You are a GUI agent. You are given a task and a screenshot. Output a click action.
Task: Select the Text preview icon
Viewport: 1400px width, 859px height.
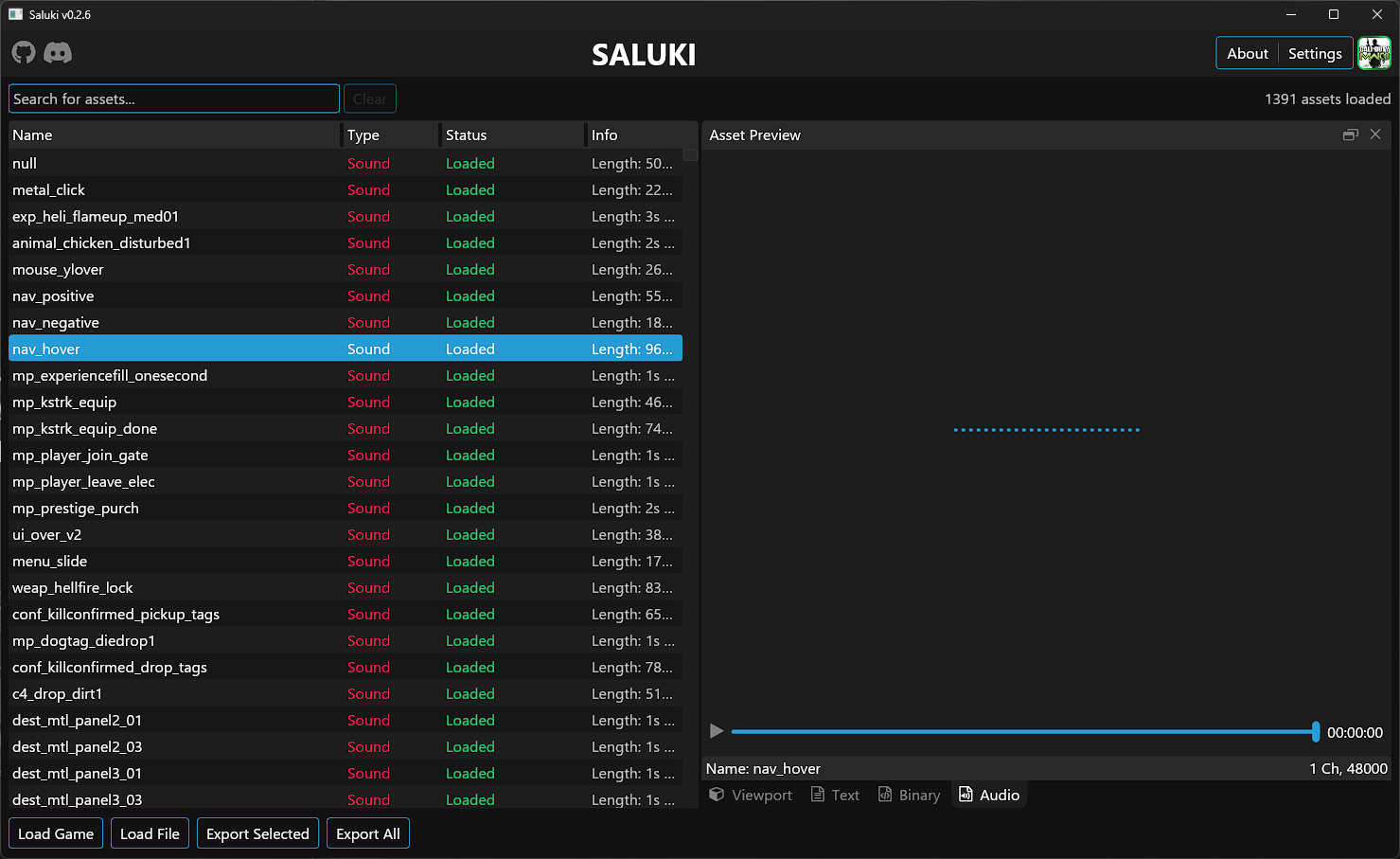(x=834, y=795)
